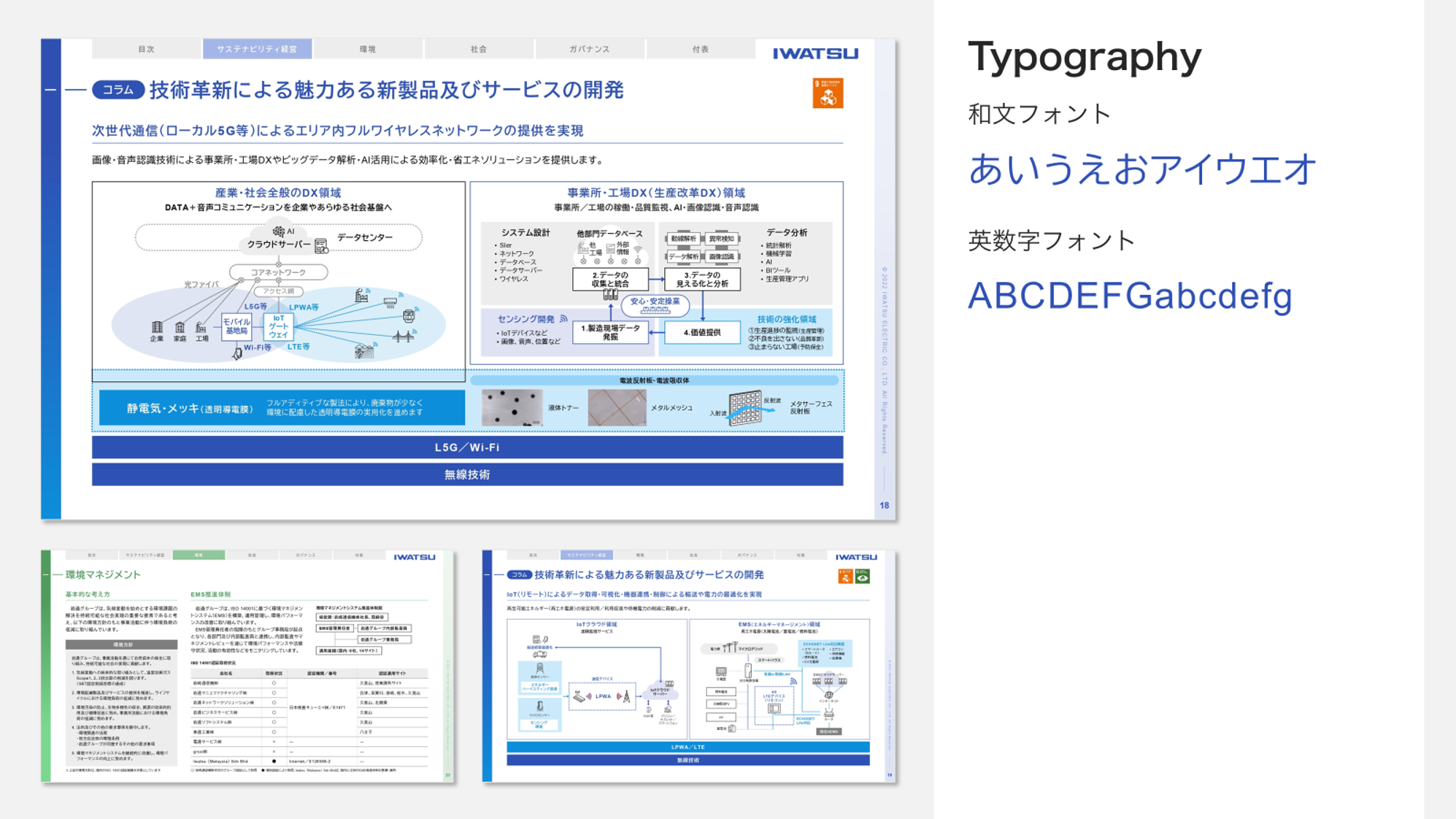1456x819 pixels.
Task: Open the 目次 tab on main slide
Action: pyautogui.click(x=147, y=49)
